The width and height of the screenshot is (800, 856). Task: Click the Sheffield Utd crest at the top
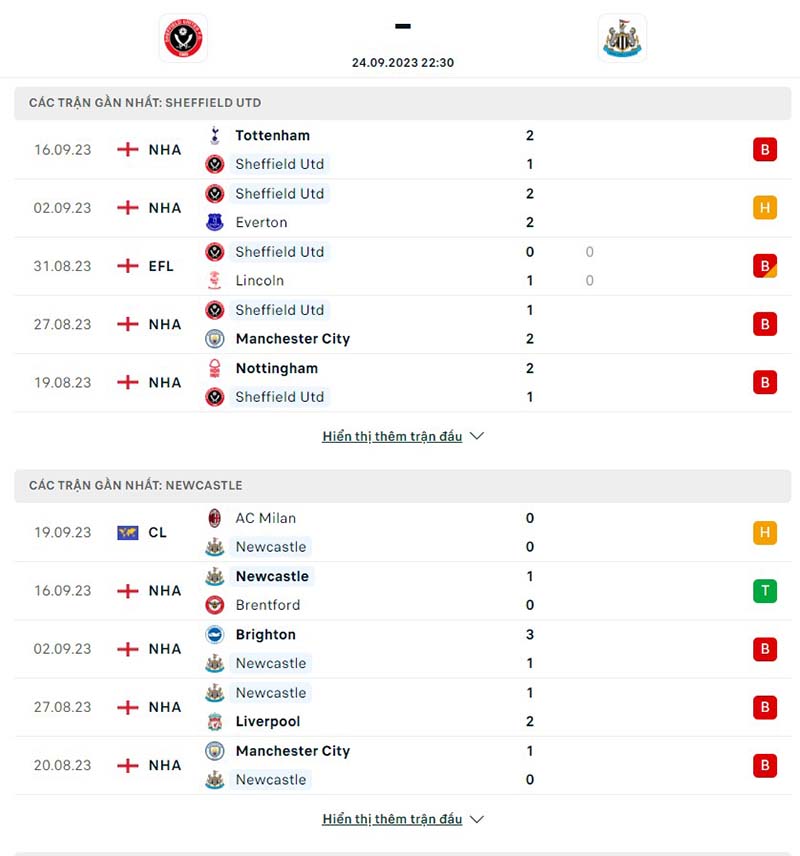184,39
